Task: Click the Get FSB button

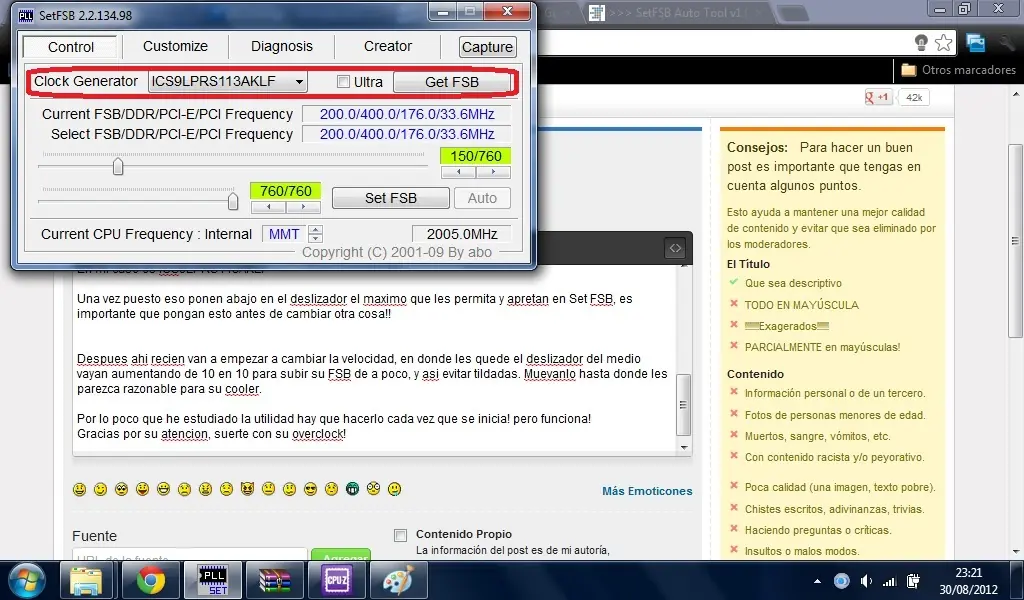Action: 452,82
